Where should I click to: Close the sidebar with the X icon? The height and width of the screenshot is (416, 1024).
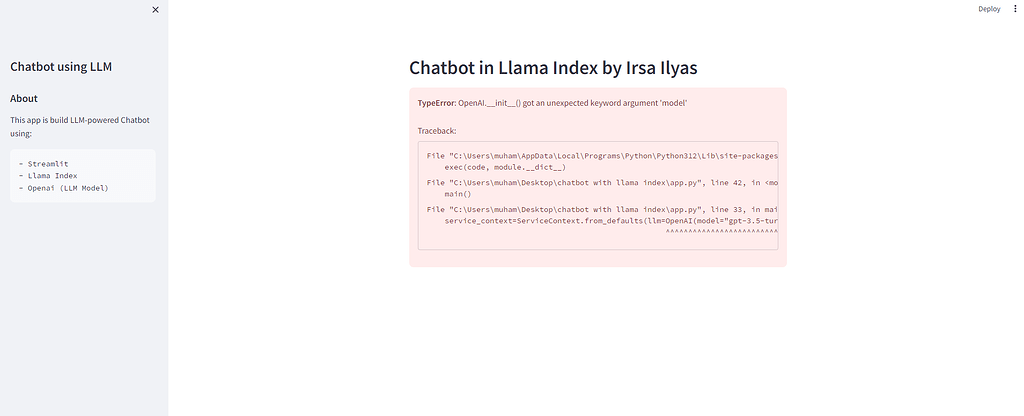[155, 10]
